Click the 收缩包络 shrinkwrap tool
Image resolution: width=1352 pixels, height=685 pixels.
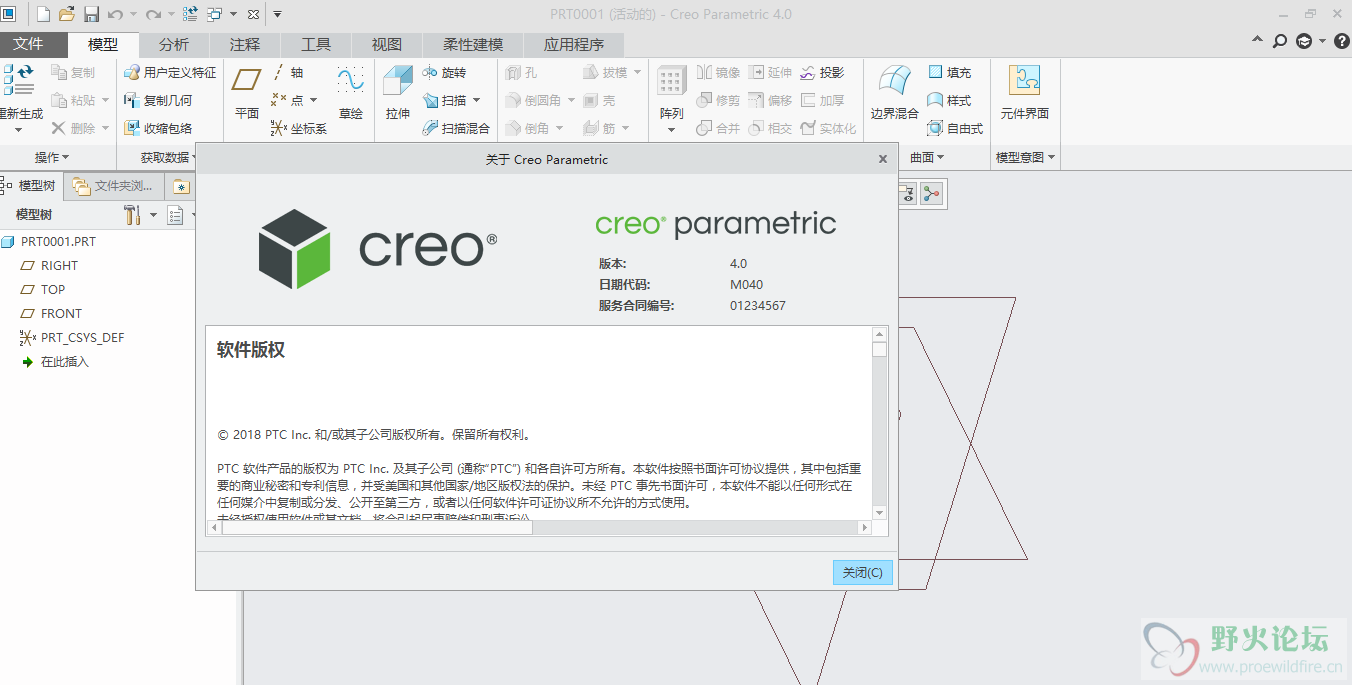tap(158, 128)
